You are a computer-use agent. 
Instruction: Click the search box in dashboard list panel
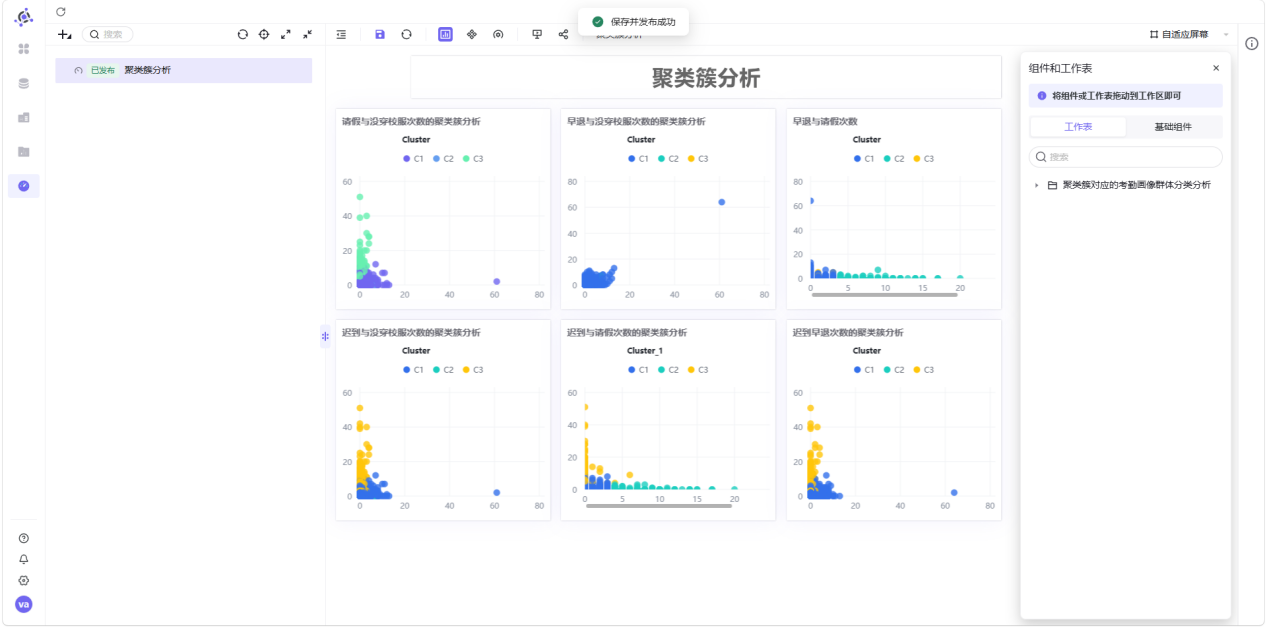point(107,34)
